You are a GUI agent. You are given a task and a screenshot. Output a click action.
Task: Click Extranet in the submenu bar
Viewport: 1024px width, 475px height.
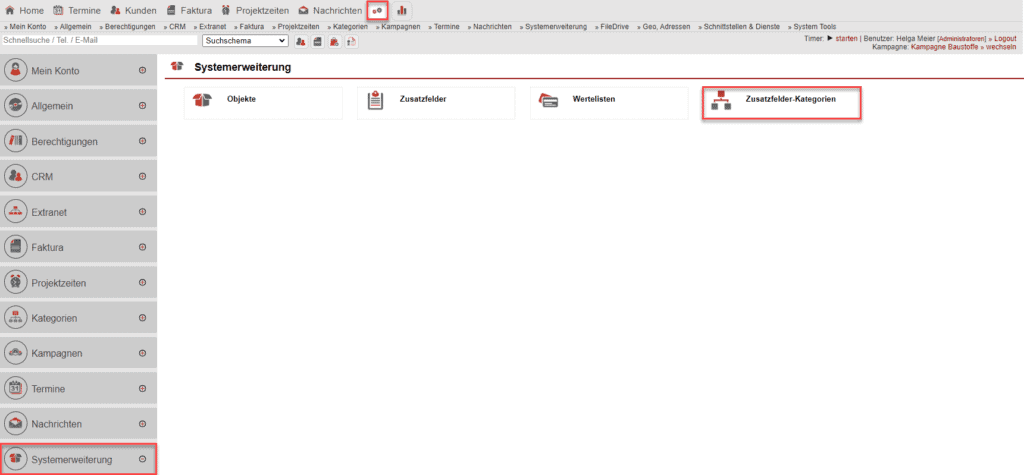210,27
